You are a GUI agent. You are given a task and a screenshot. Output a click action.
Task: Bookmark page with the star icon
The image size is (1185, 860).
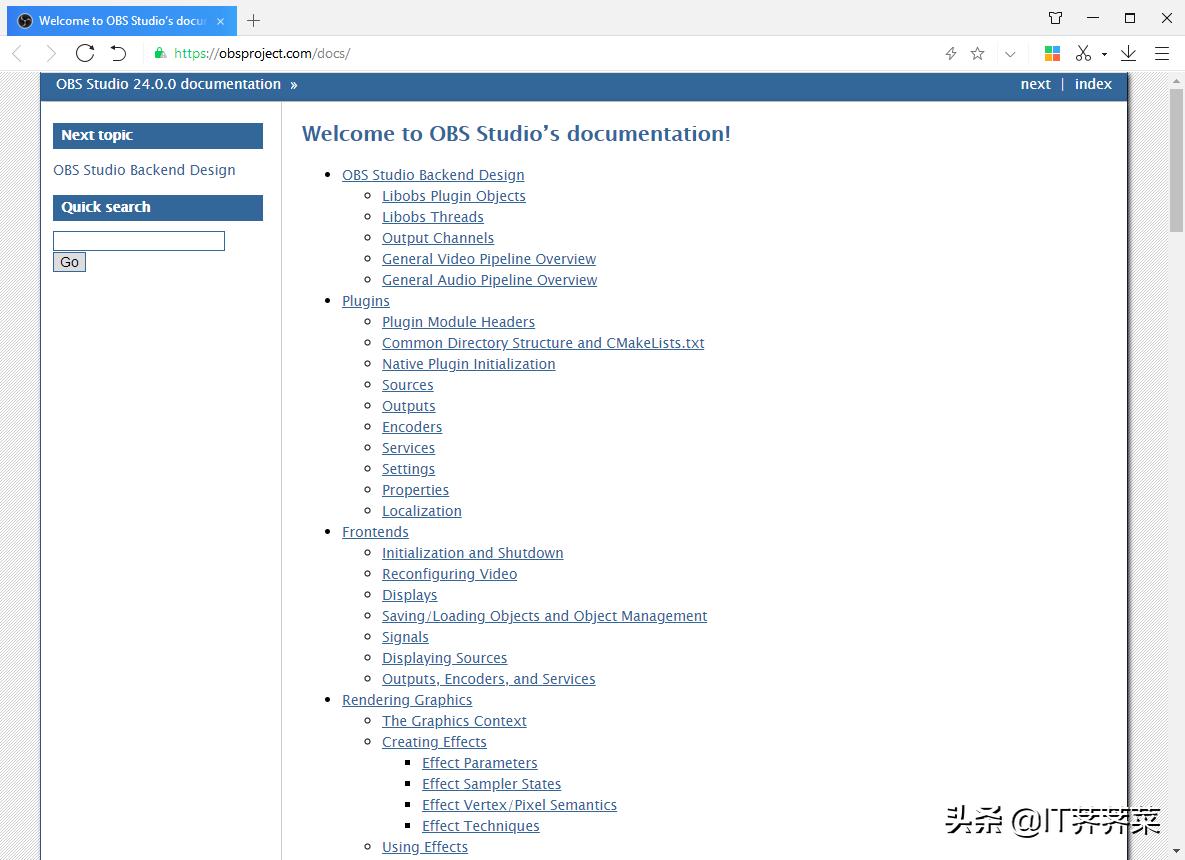click(977, 53)
